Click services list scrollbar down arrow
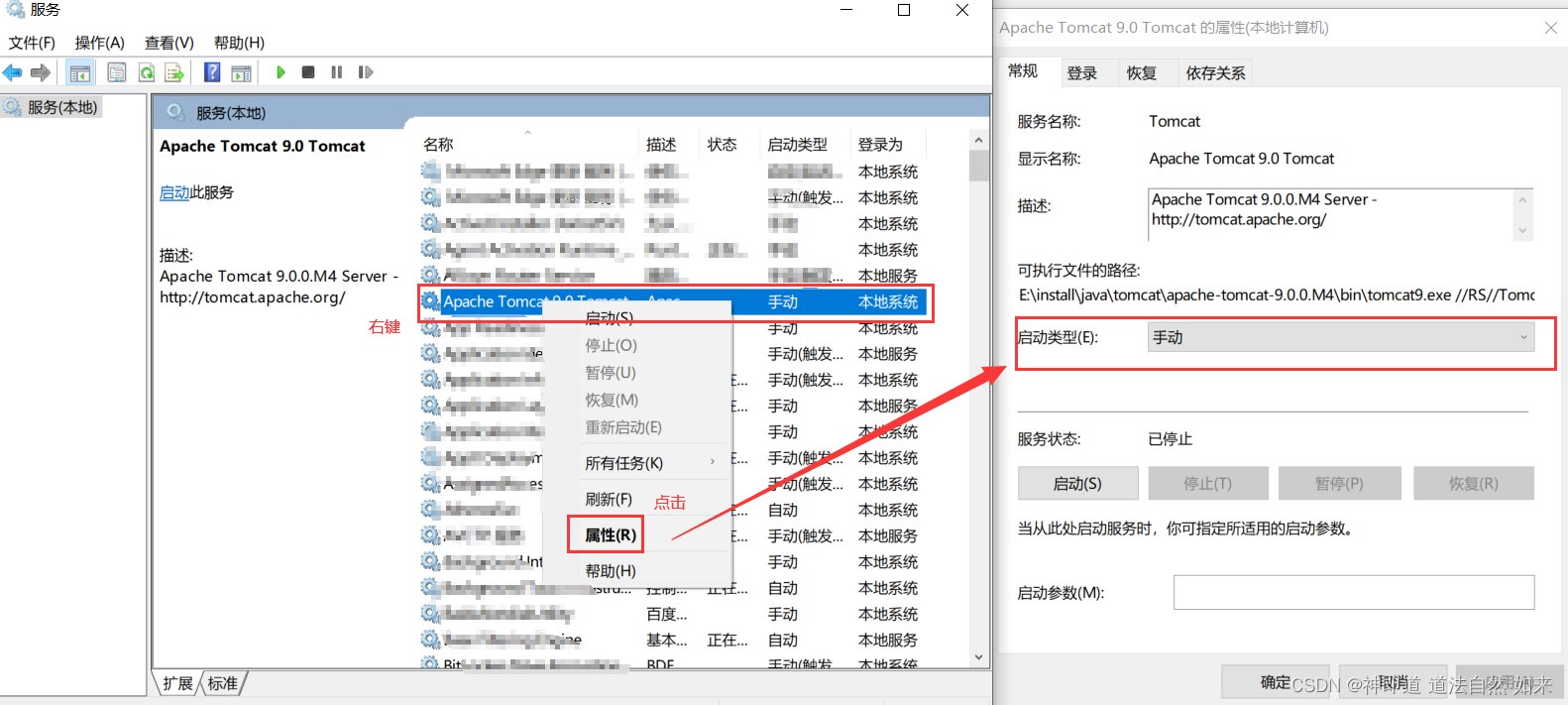Image resolution: width=1568 pixels, height=705 pixels. point(978,656)
